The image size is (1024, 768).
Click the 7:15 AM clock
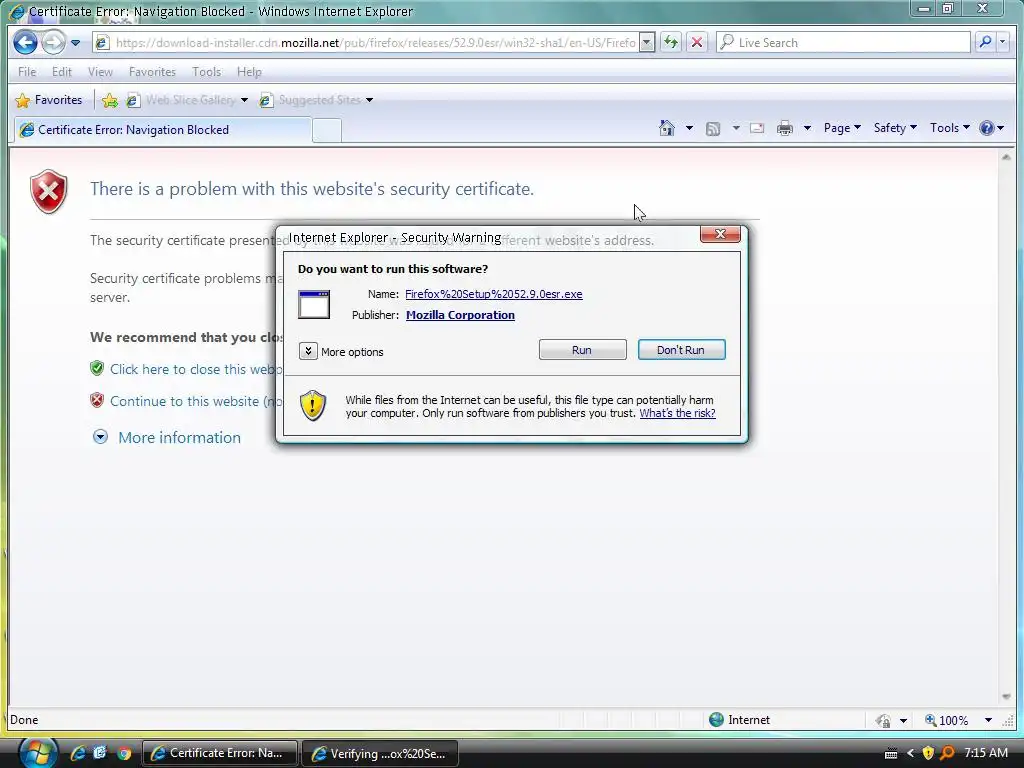tap(985, 753)
